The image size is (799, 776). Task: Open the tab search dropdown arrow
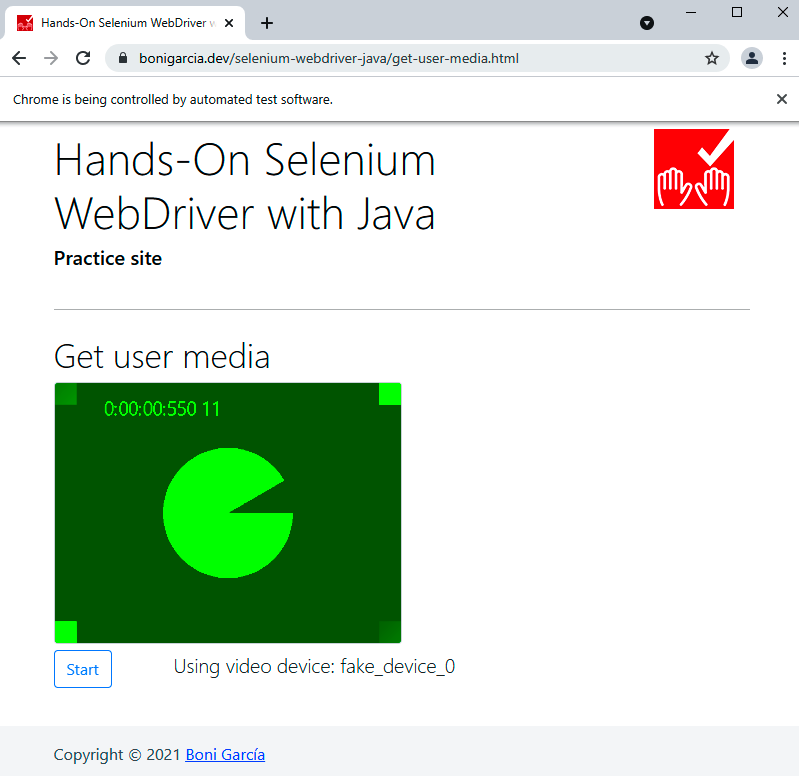tap(647, 23)
